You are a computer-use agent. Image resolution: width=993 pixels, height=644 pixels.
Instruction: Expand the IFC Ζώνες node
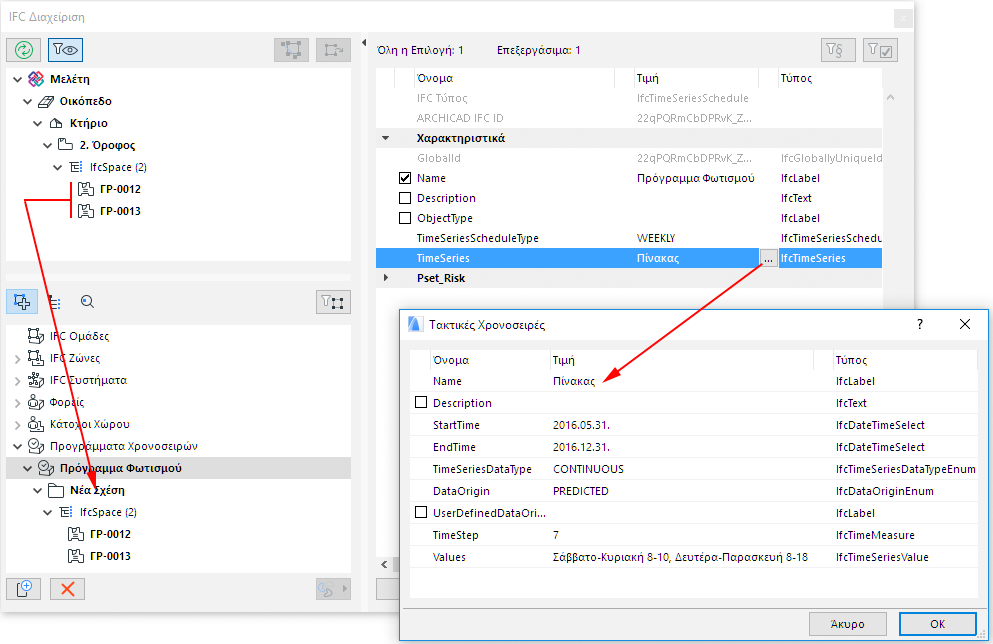pos(17,358)
